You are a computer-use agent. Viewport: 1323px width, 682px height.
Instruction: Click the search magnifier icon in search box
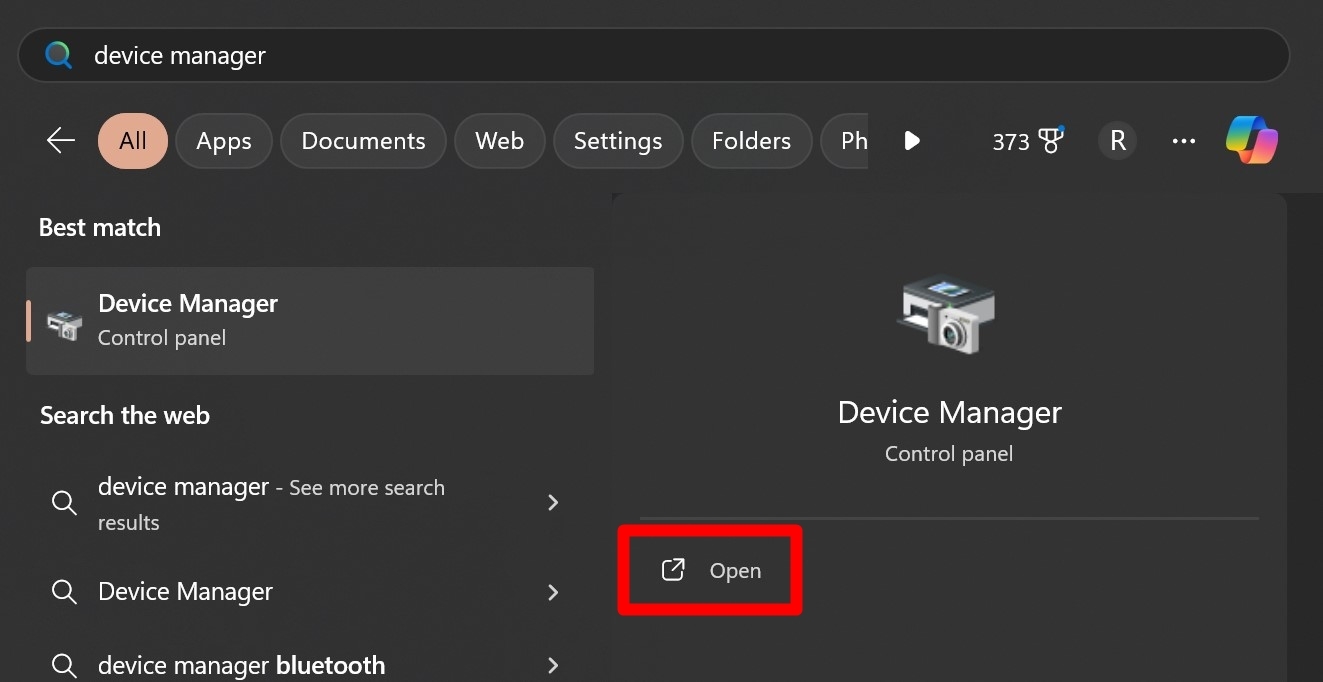[x=59, y=55]
